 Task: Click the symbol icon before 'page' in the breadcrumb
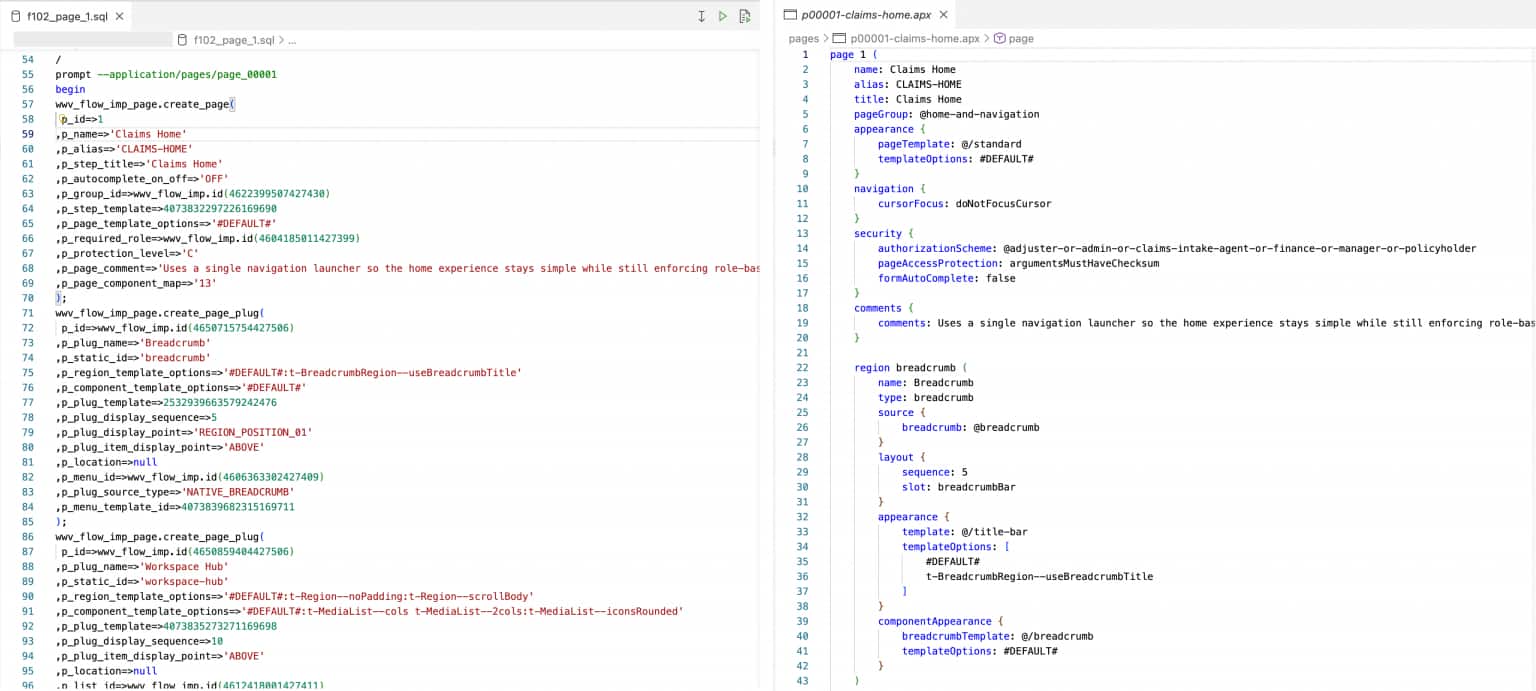click(999, 38)
